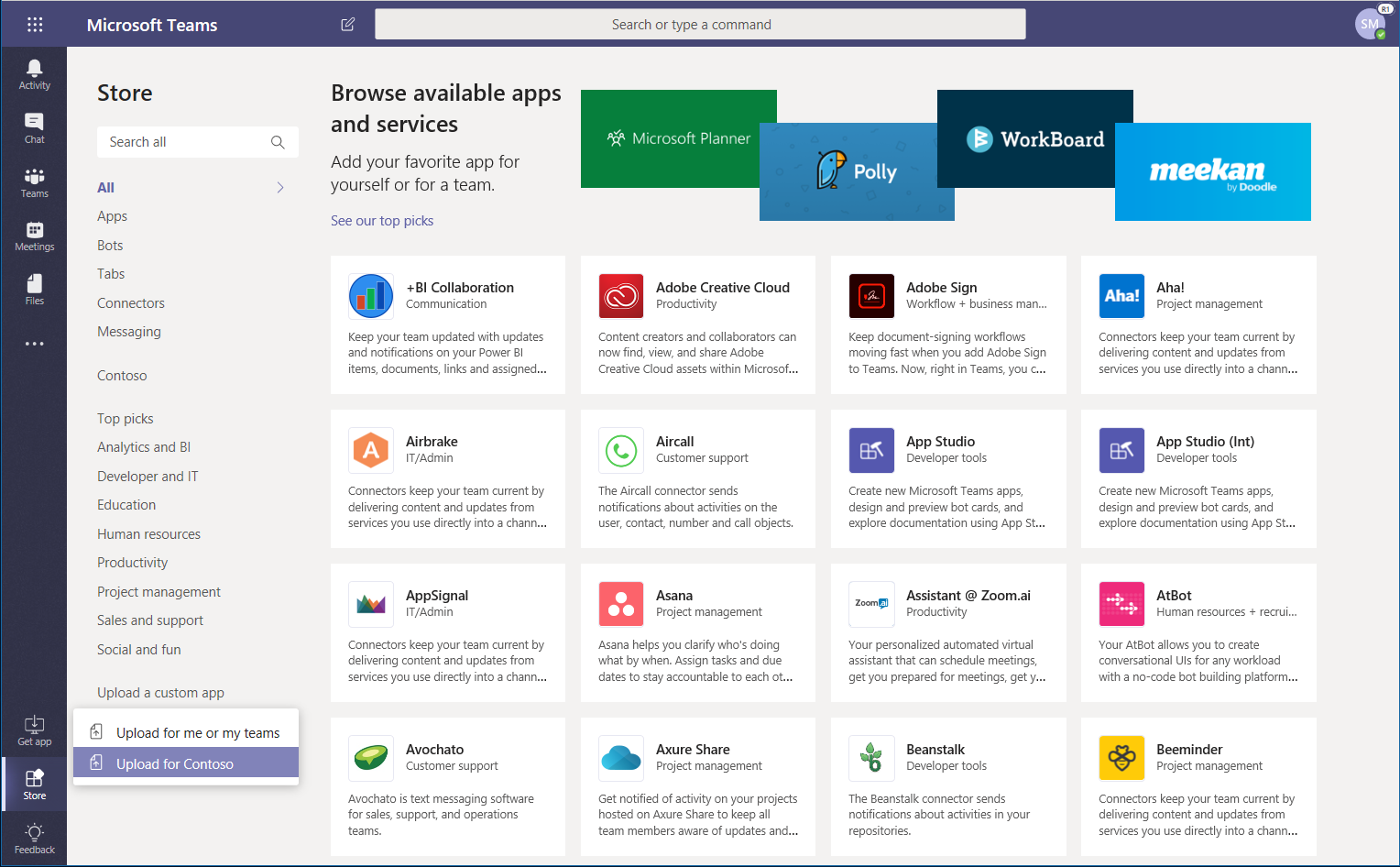Click the search magnifier in Store

tap(278, 142)
